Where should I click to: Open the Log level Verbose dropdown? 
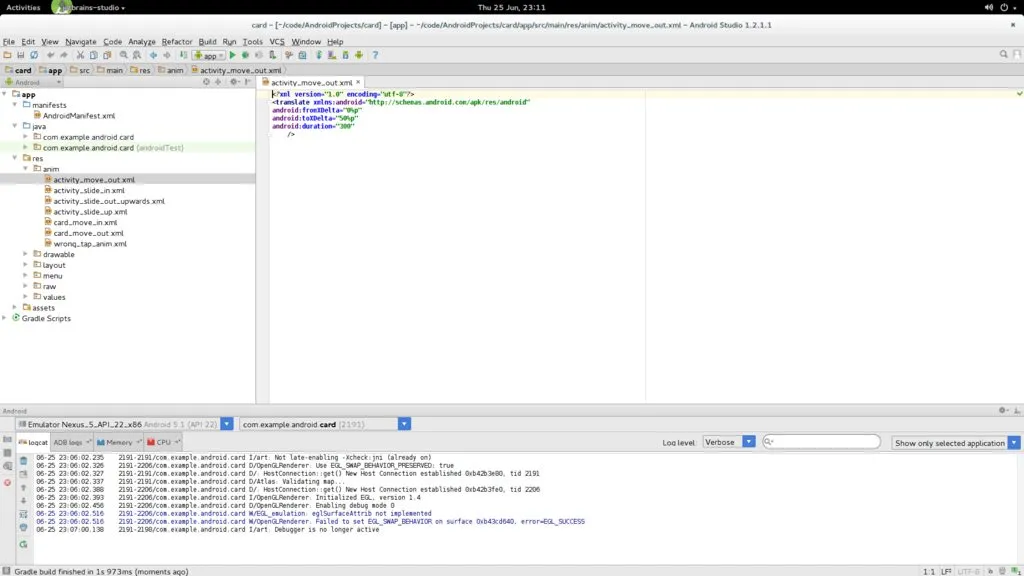click(728, 442)
